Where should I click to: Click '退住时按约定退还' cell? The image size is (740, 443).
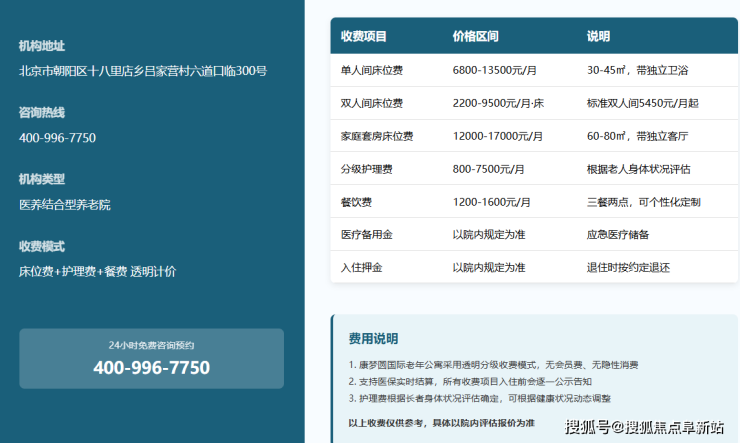(x=628, y=267)
